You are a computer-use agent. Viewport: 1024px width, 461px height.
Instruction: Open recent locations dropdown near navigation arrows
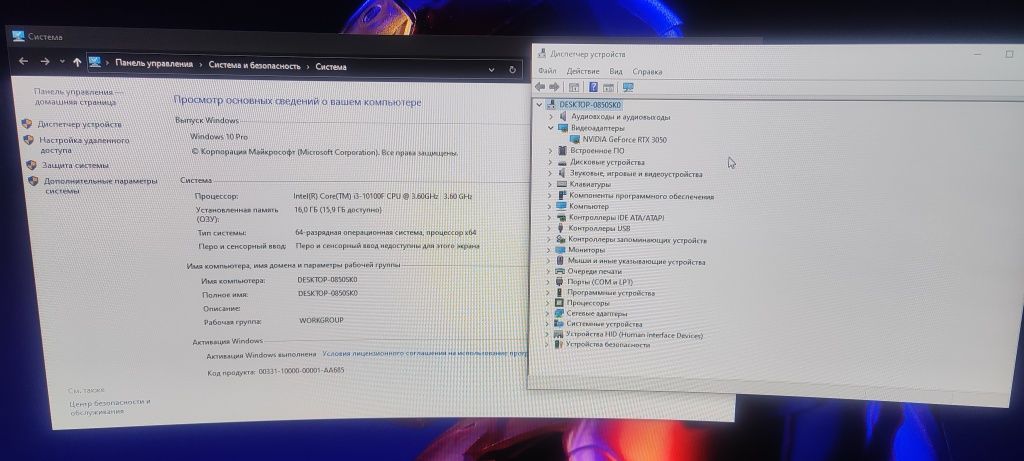(x=62, y=61)
